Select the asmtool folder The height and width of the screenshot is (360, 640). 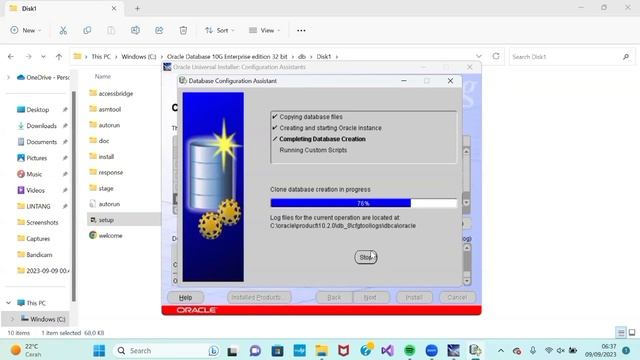click(105, 109)
